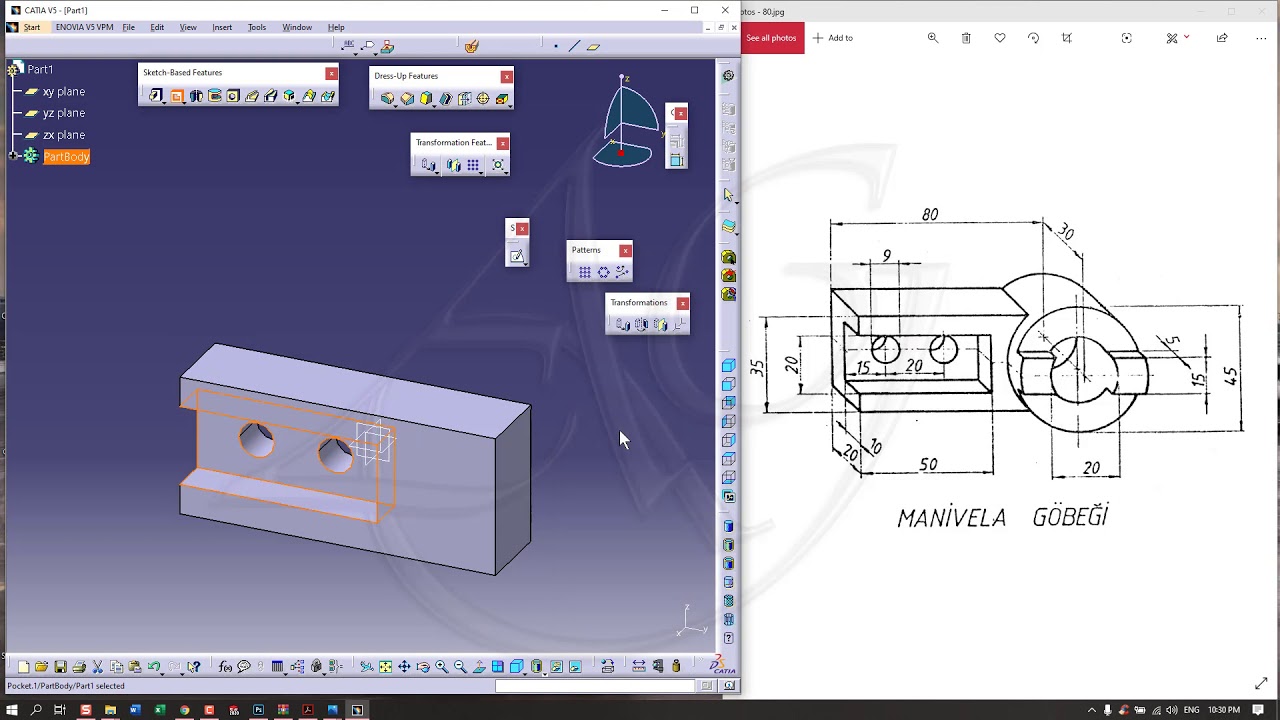Click the crop icon in Photos
The height and width of the screenshot is (720, 1280).
tap(1067, 38)
